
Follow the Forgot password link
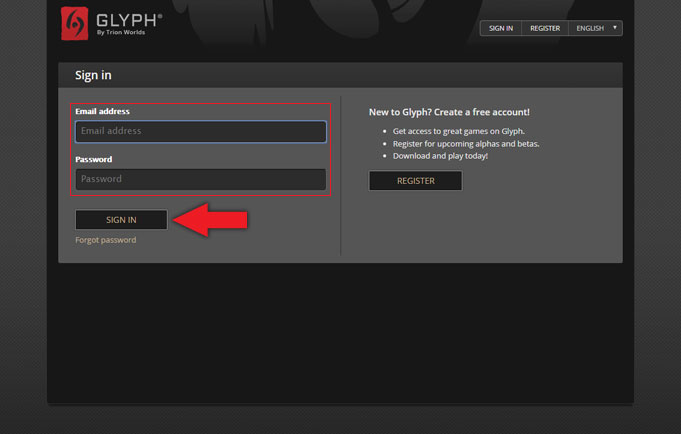tap(105, 240)
